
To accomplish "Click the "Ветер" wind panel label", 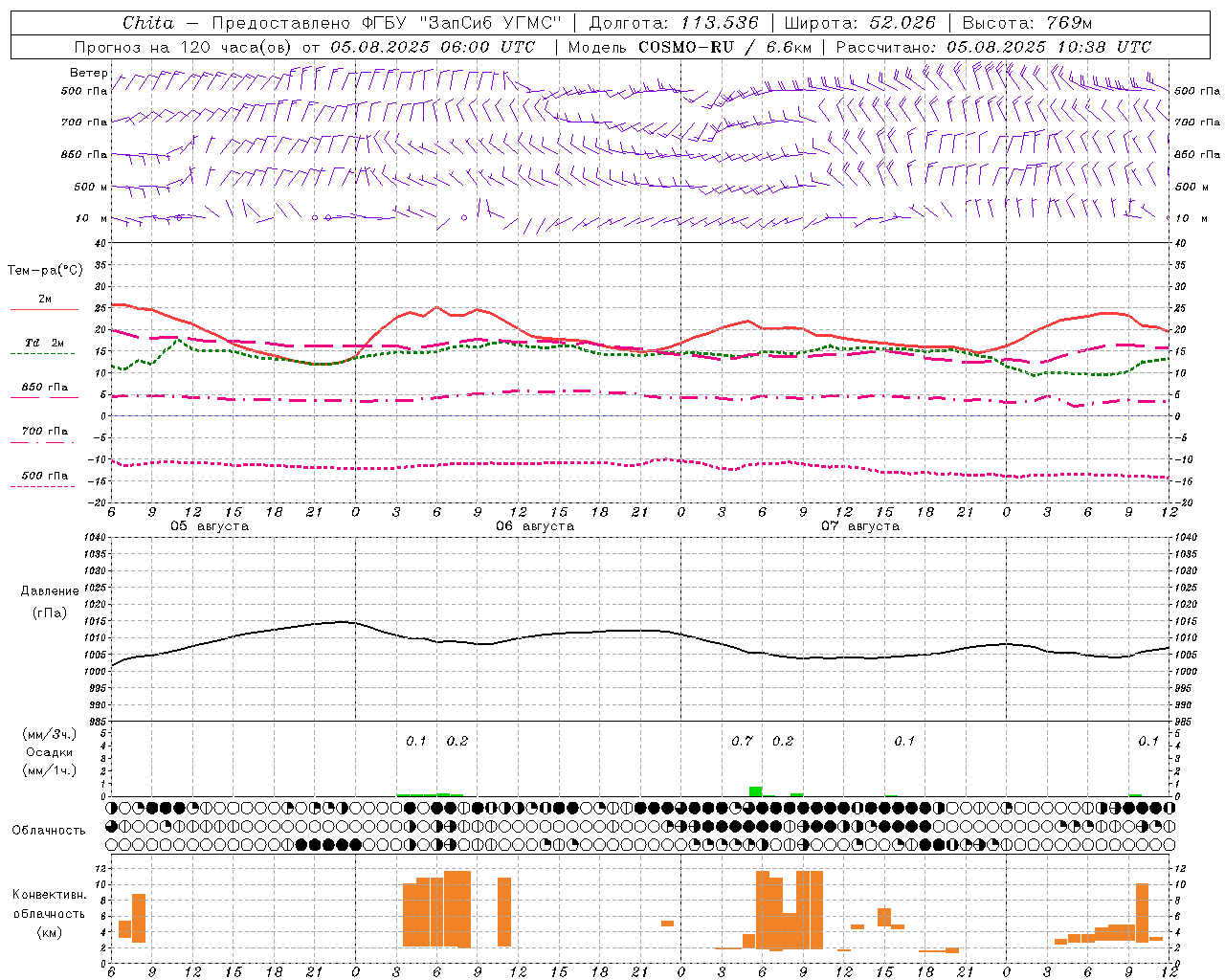I will [89, 73].
